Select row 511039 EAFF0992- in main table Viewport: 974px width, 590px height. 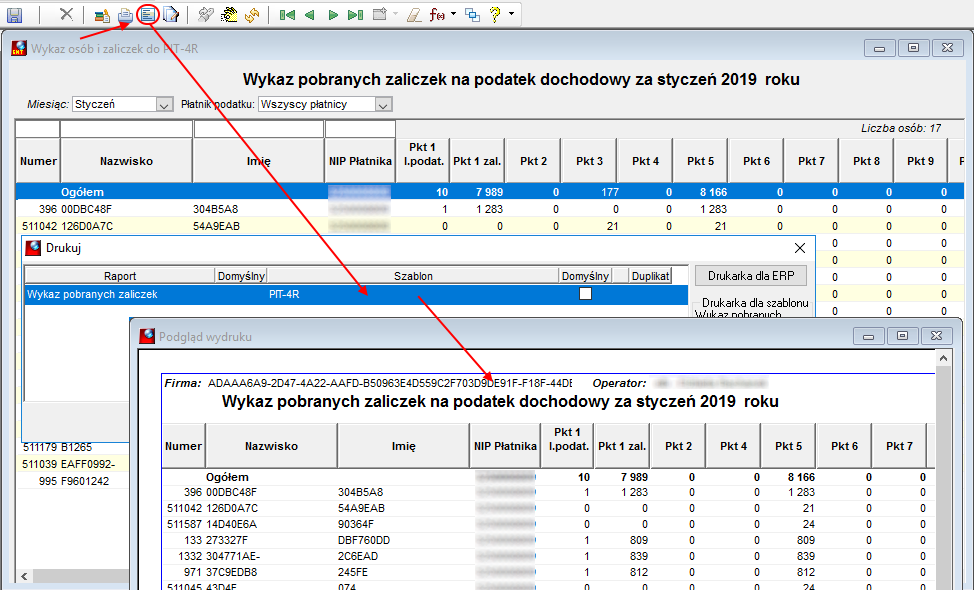point(72,464)
